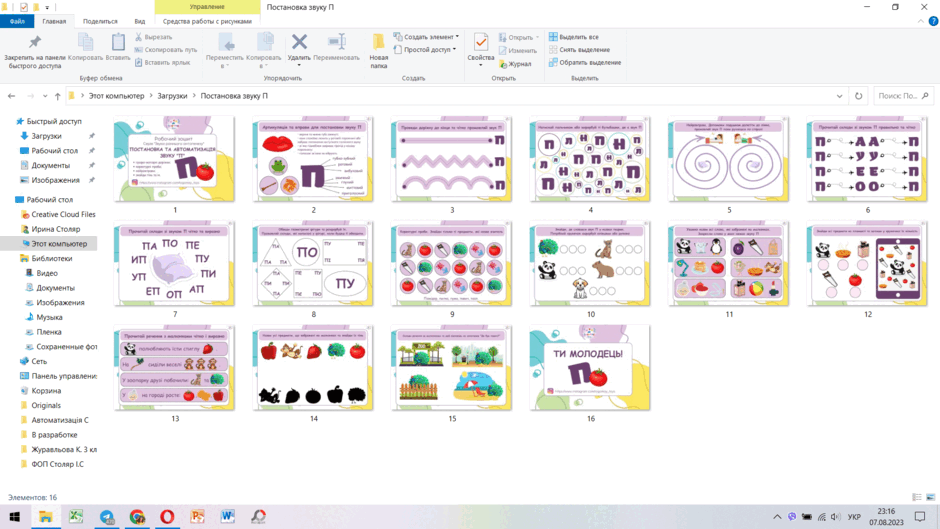
Task: Select image thumbnail 8
Action: (313, 263)
